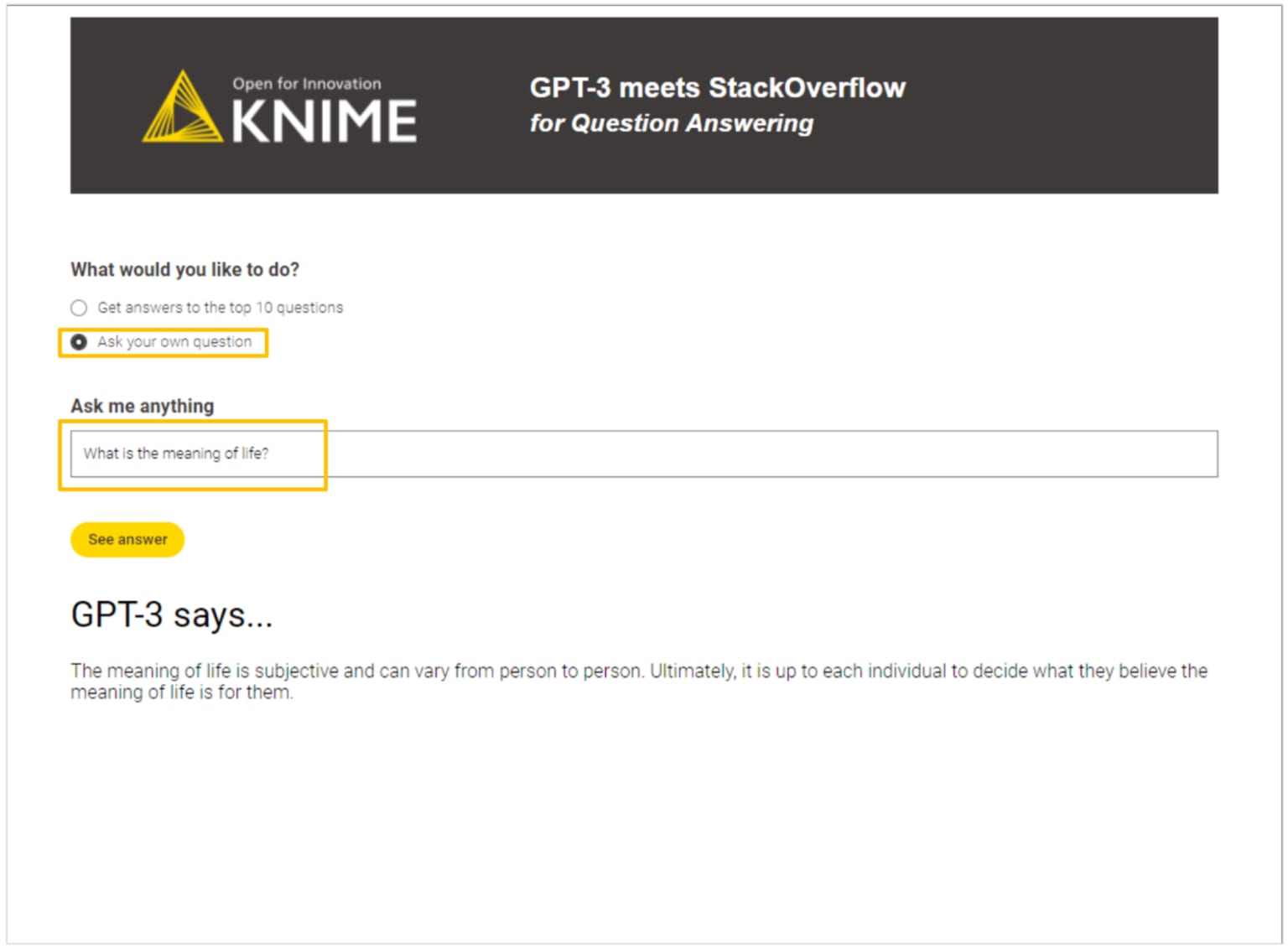Click the 'Open for Innovation' tagline

(x=307, y=84)
